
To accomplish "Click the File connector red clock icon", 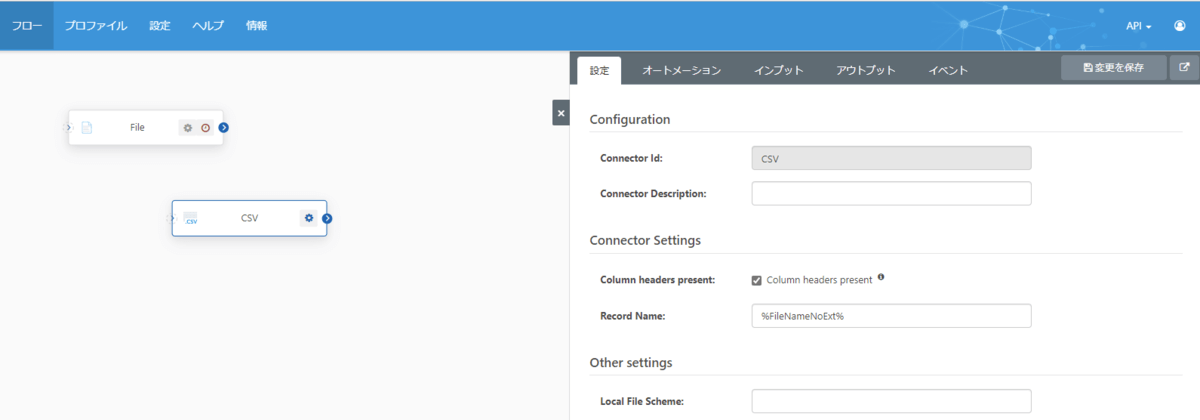I will coord(205,128).
